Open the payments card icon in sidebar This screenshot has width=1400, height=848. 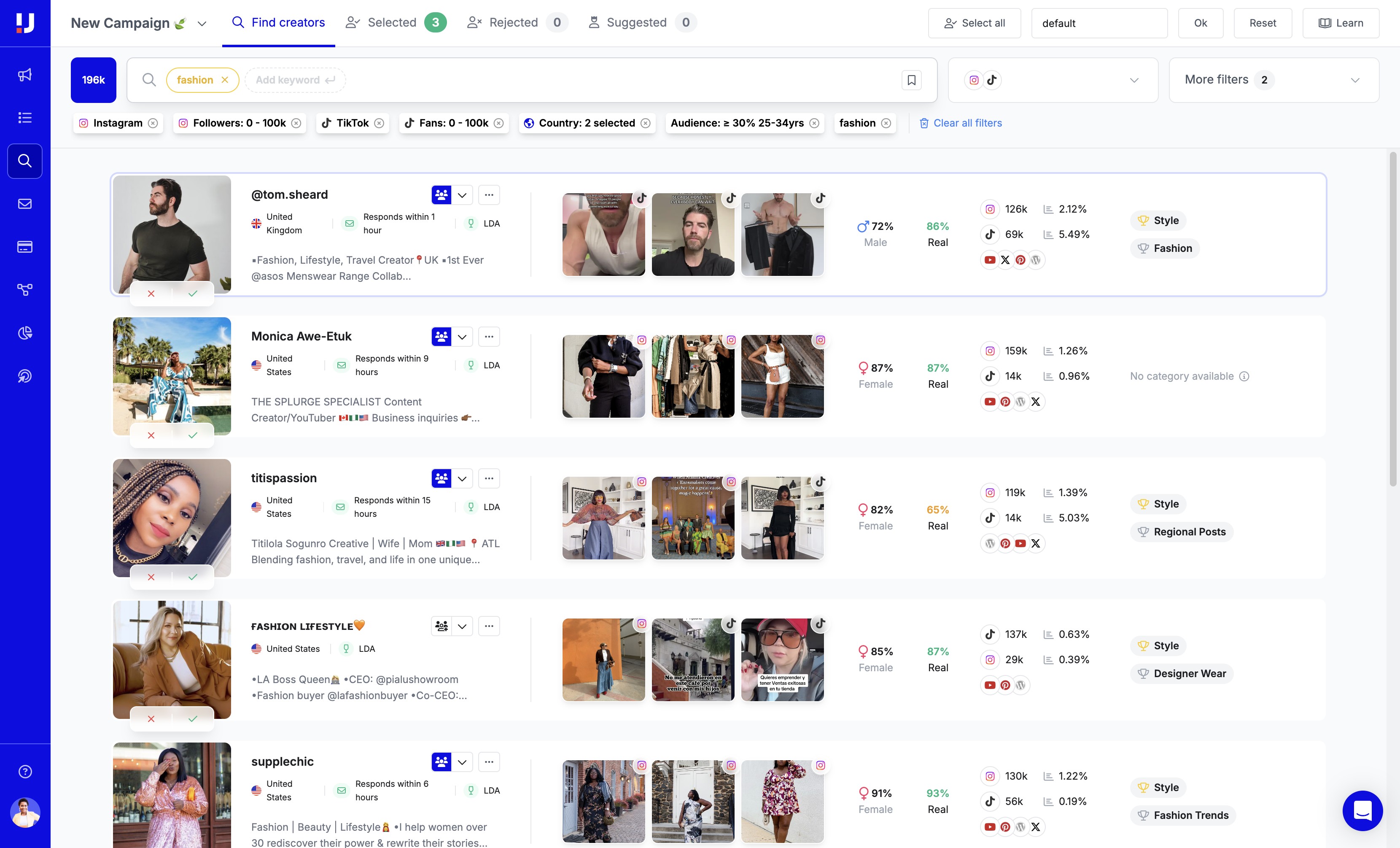pyautogui.click(x=24, y=247)
